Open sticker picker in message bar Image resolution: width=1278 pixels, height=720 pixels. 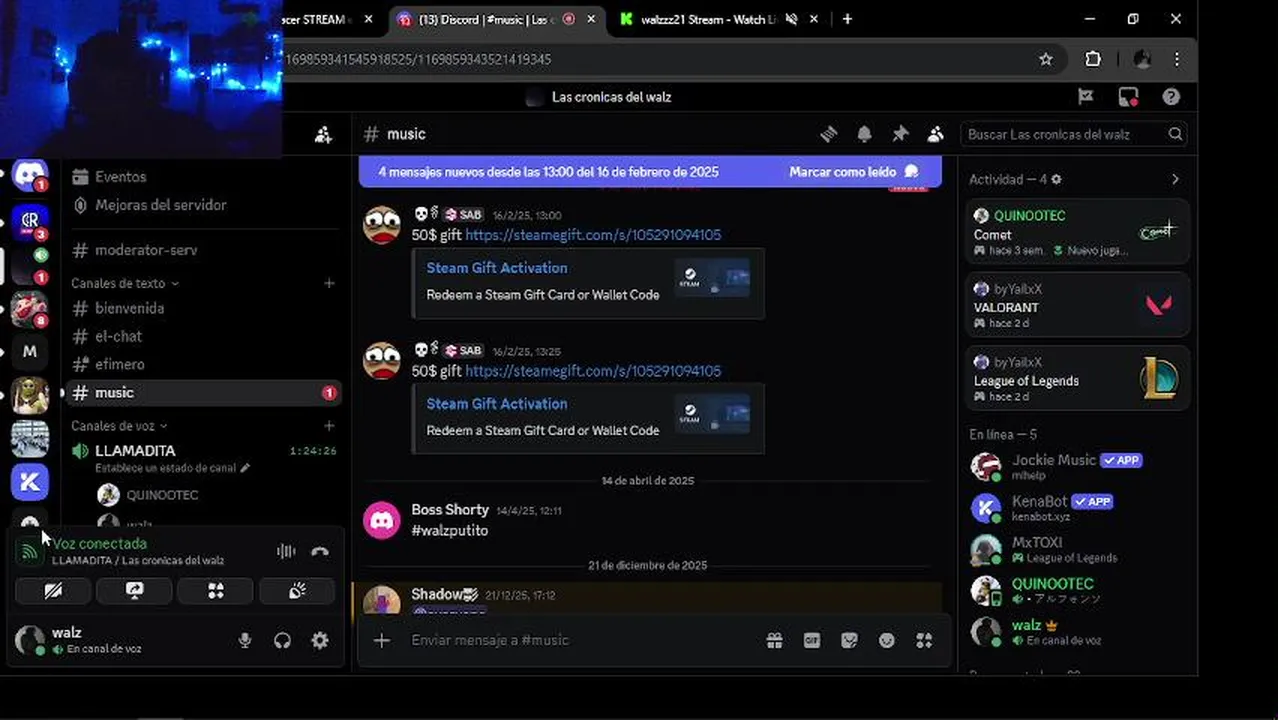(x=849, y=640)
